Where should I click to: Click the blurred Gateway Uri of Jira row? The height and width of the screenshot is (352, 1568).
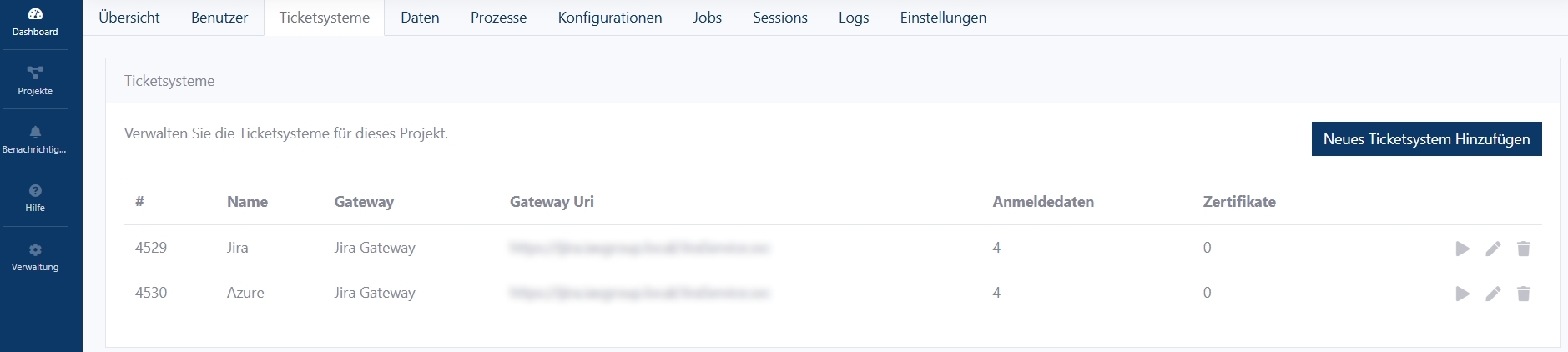coord(639,248)
